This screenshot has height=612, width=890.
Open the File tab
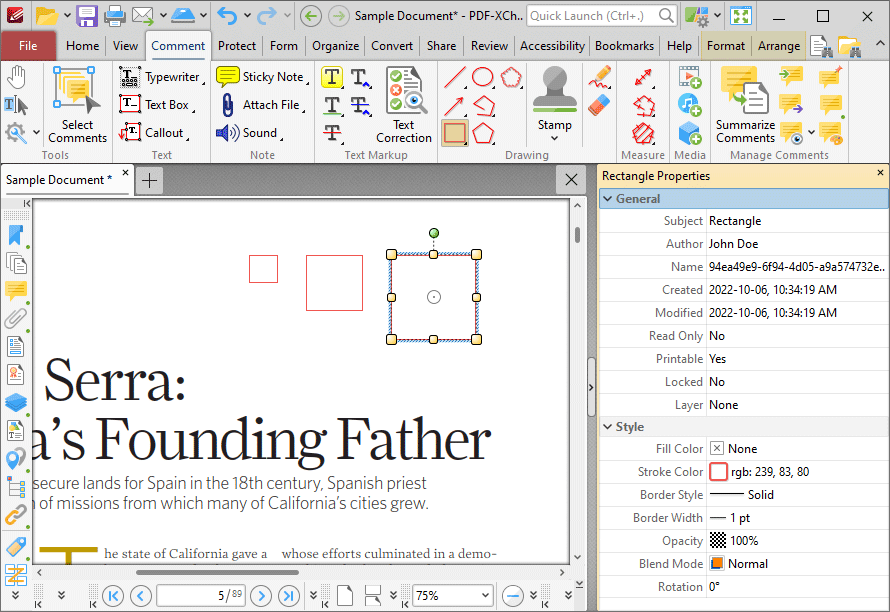tap(28, 45)
